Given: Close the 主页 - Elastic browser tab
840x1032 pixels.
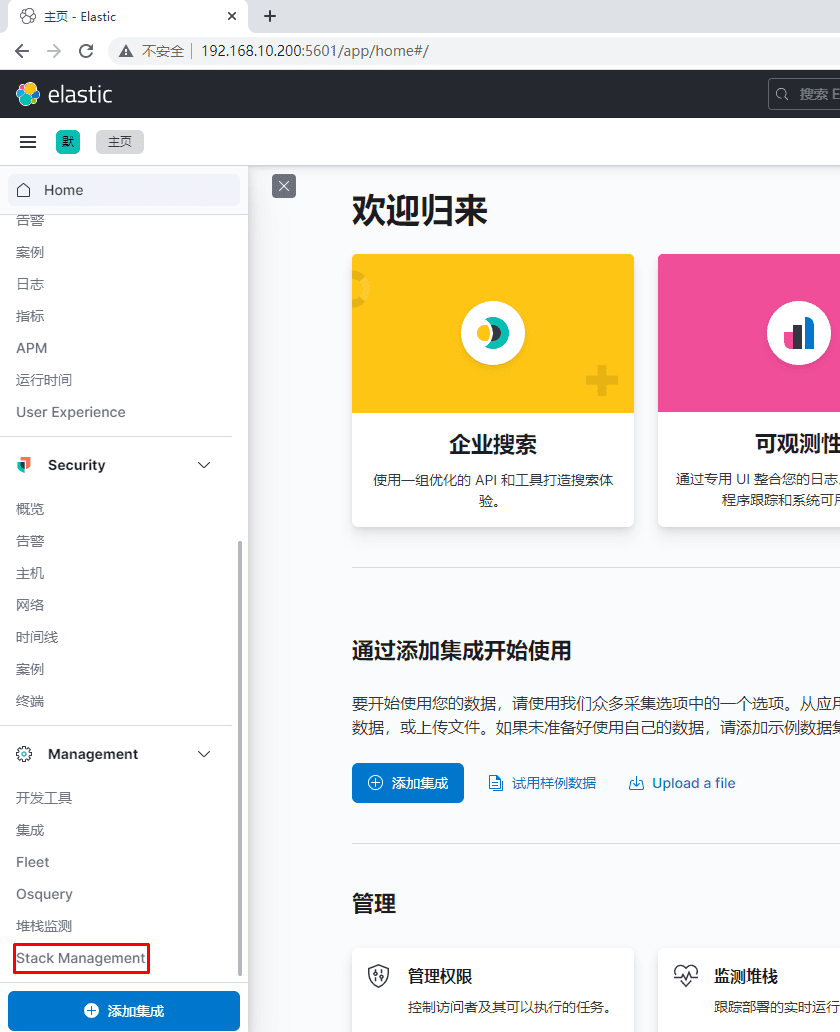Looking at the screenshot, I should 232,16.
